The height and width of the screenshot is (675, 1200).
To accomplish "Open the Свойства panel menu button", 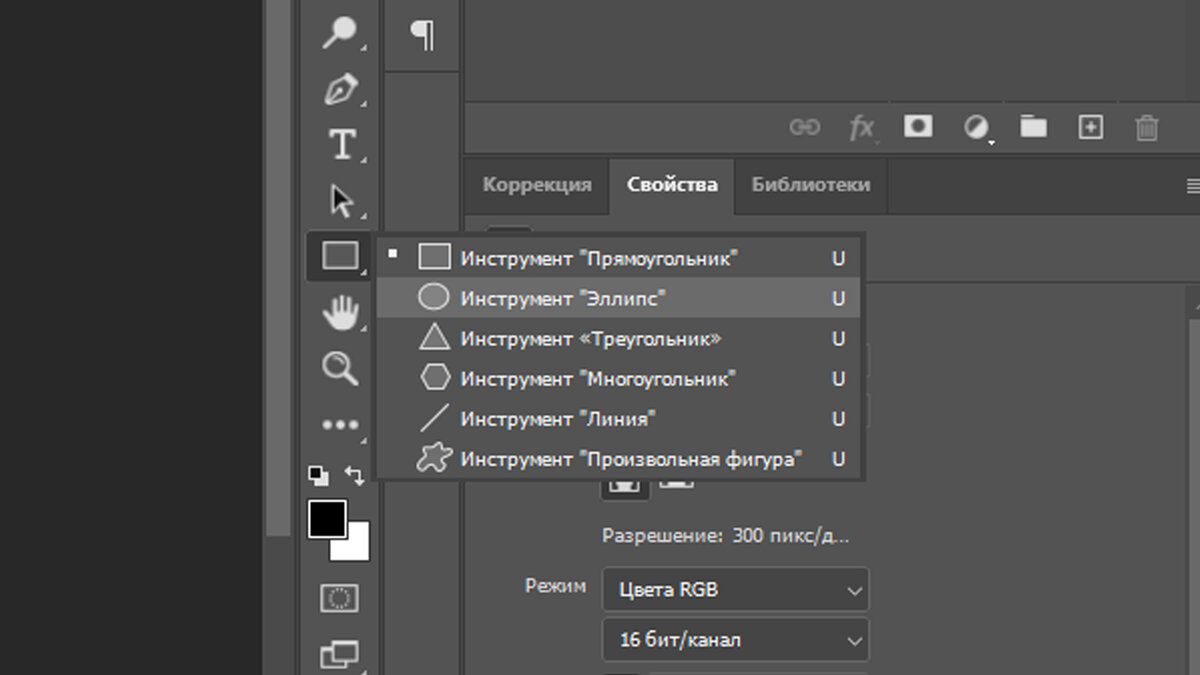I will tap(1192, 186).
